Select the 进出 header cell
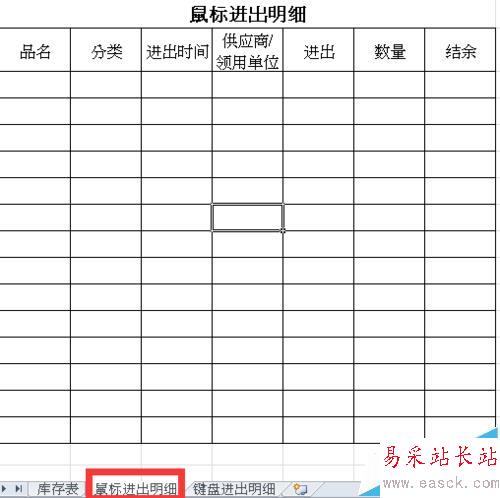The image size is (500, 498). coord(318,50)
